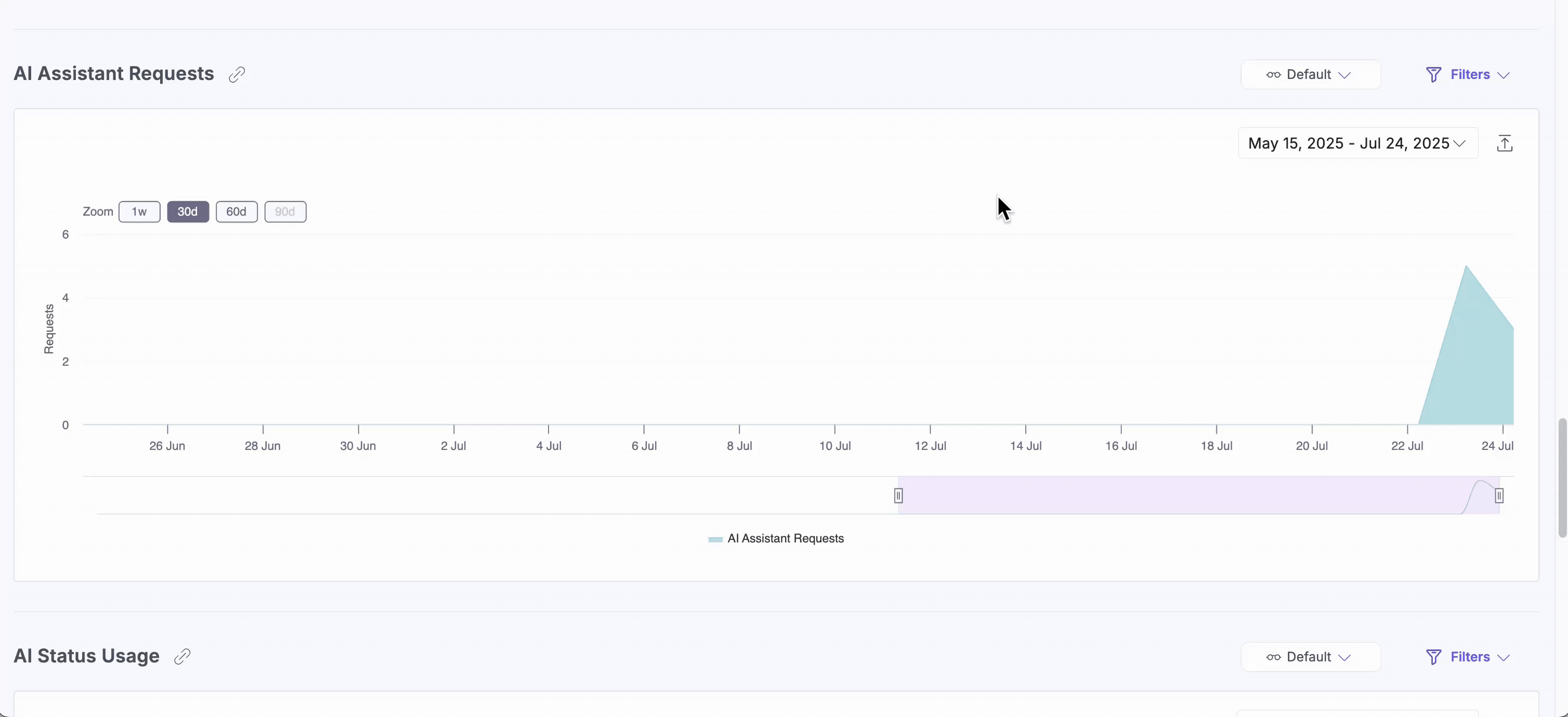Click the link icon beside AI Status Usage

tap(182, 656)
